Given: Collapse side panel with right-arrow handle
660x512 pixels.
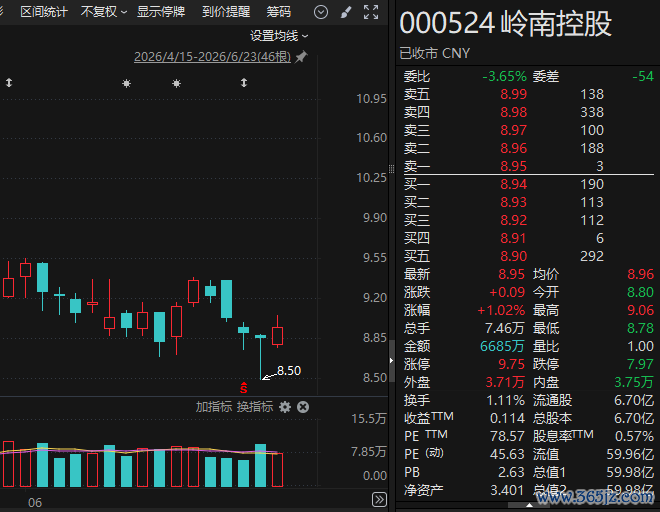Looking at the screenshot, I should (391, 360).
